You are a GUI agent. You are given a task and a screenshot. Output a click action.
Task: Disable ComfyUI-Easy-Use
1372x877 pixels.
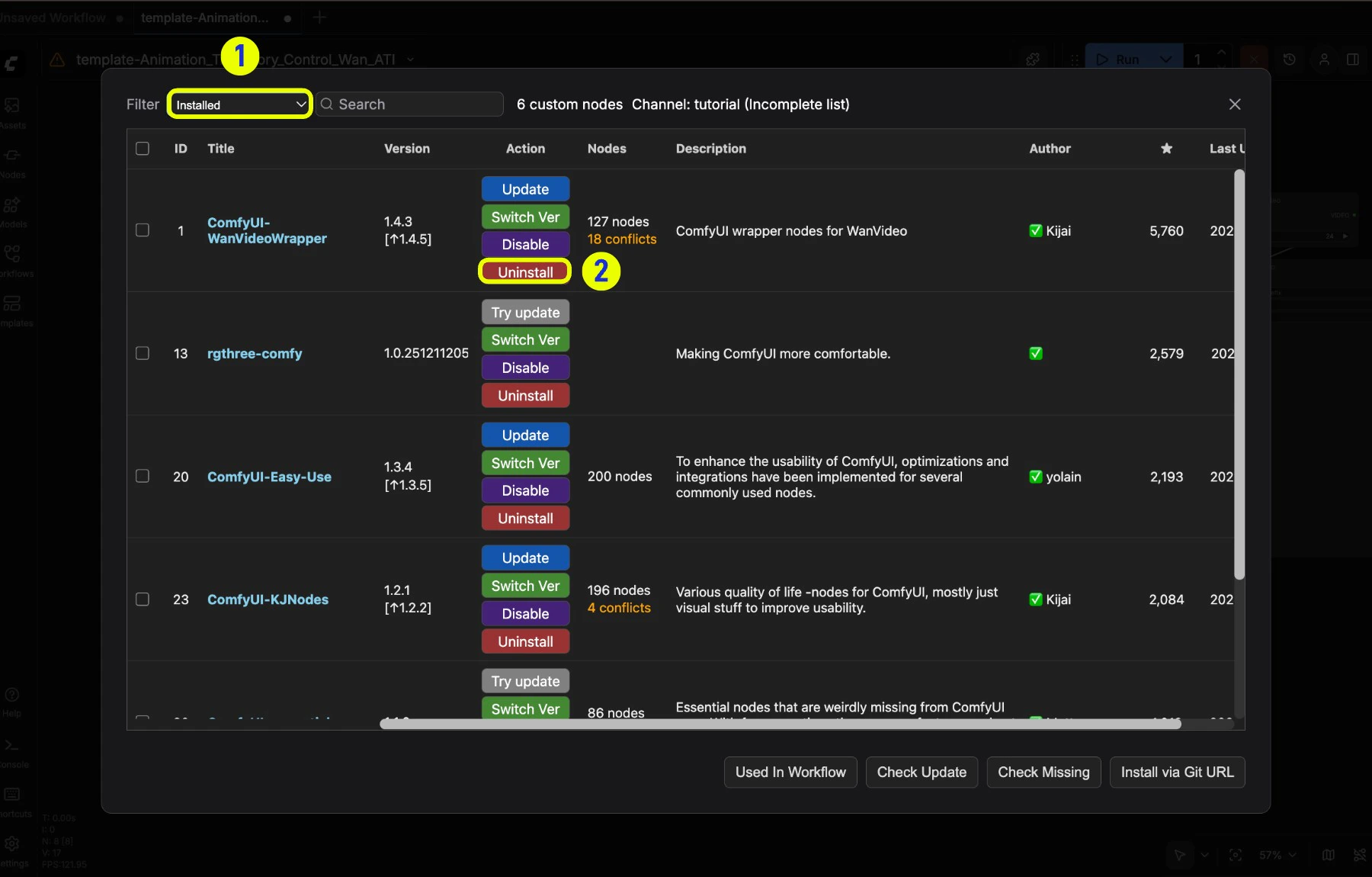click(x=525, y=490)
